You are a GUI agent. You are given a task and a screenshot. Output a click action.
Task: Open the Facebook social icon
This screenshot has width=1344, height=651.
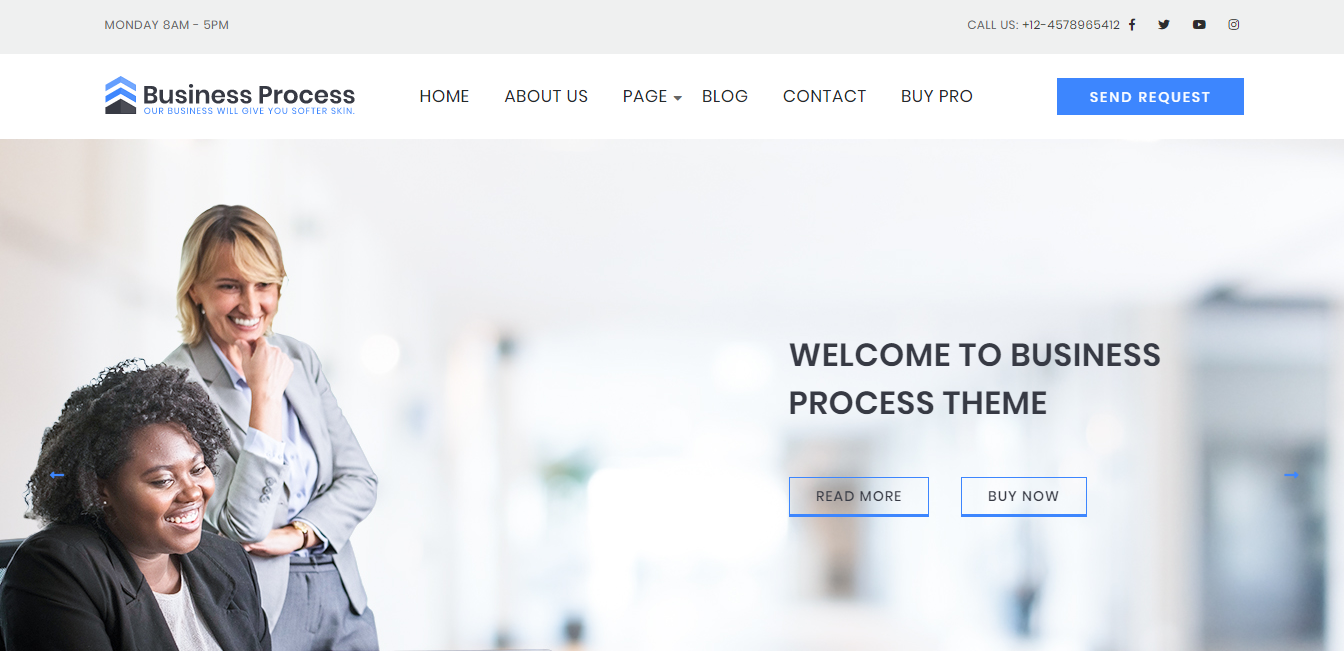[1132, 25]
